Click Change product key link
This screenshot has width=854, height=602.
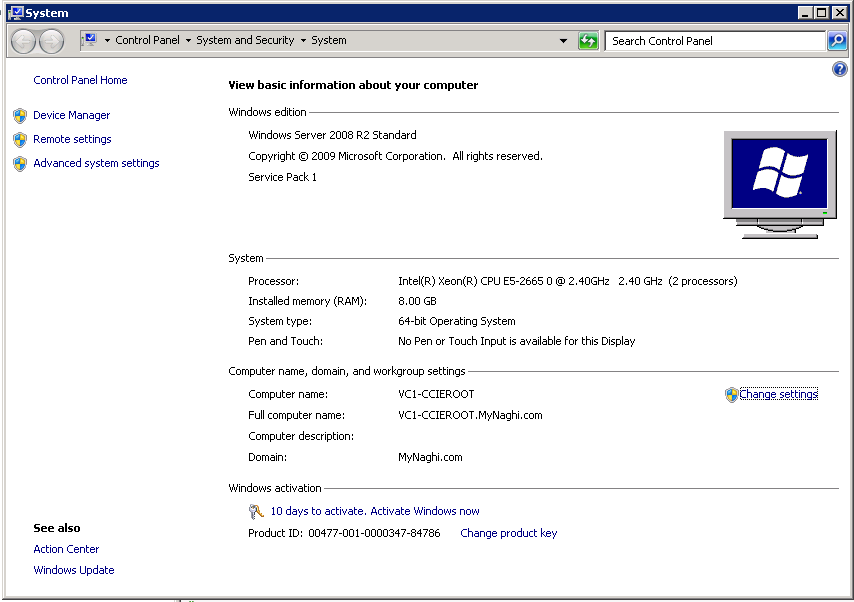pos(508,534)
